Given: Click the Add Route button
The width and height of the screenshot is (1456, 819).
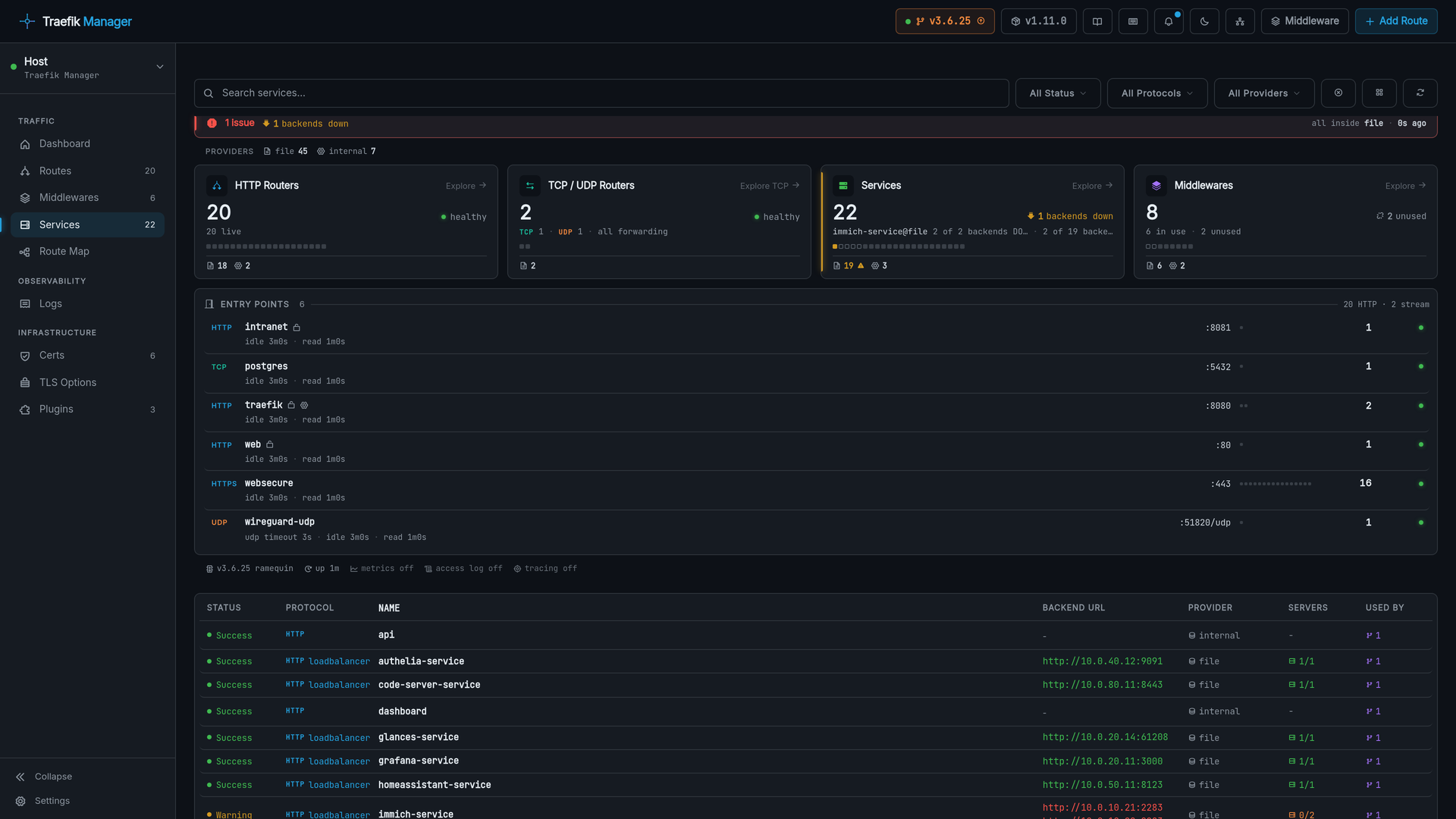Looking at the screenshot, I should click(x=1396, y=21).
